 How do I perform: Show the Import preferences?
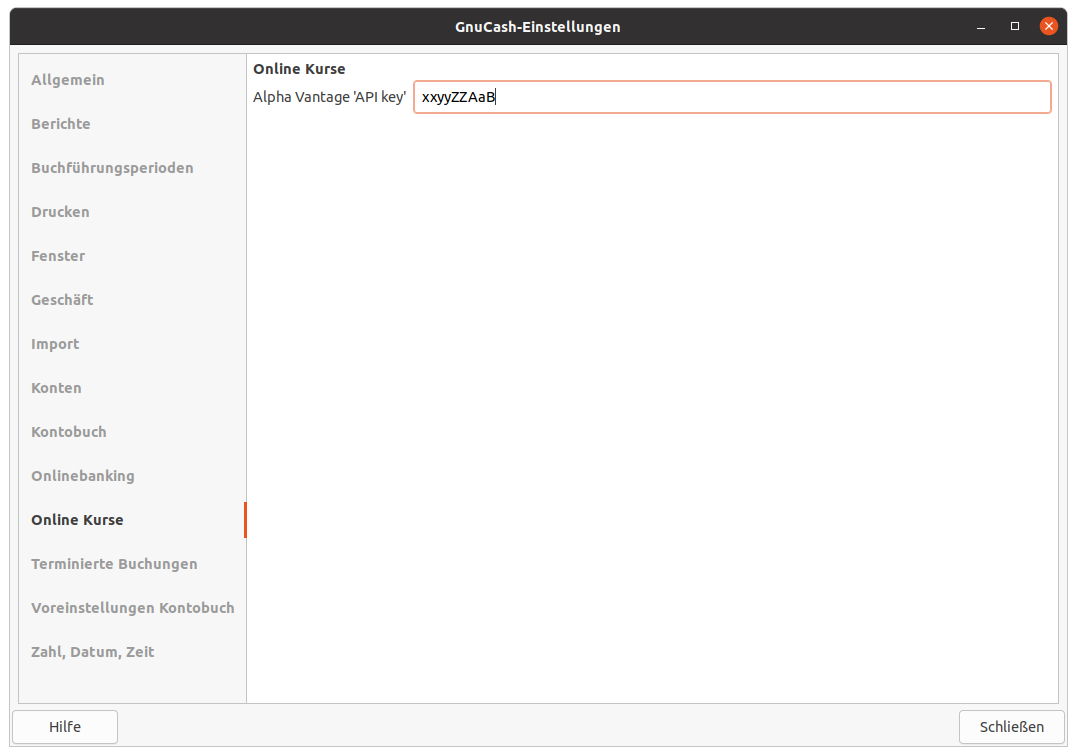(x=55, y=344)
